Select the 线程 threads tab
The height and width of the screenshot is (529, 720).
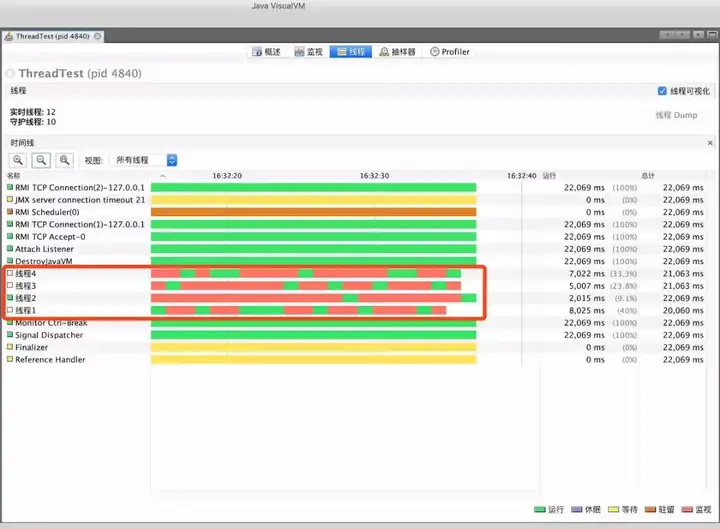pos(351,51)
